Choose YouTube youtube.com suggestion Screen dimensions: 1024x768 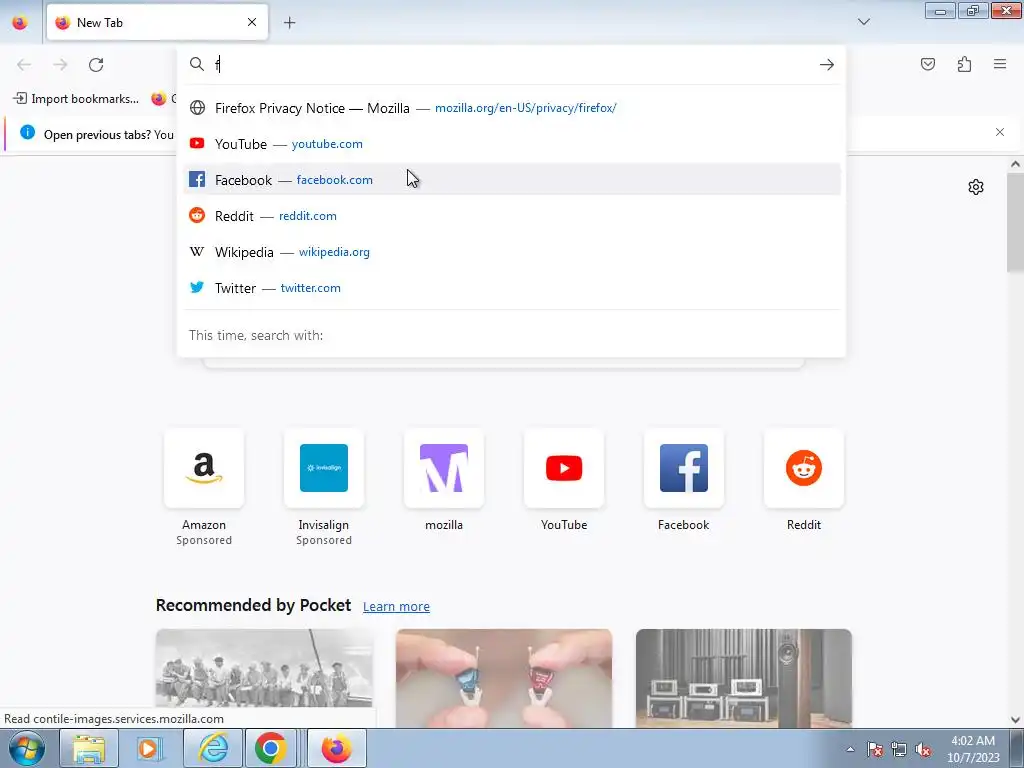tap(512, 144)
